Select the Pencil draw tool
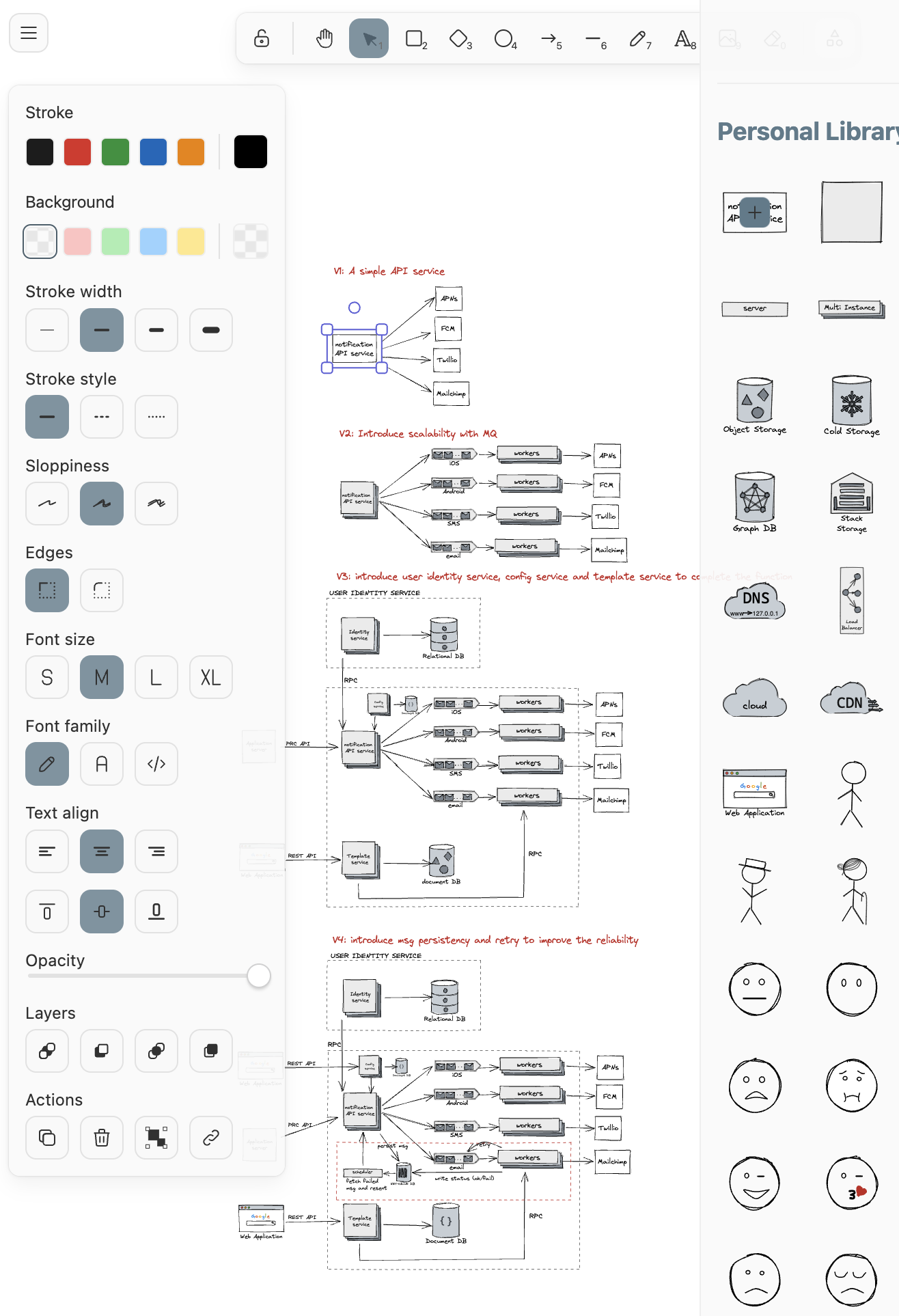 [x=638, y=38]
